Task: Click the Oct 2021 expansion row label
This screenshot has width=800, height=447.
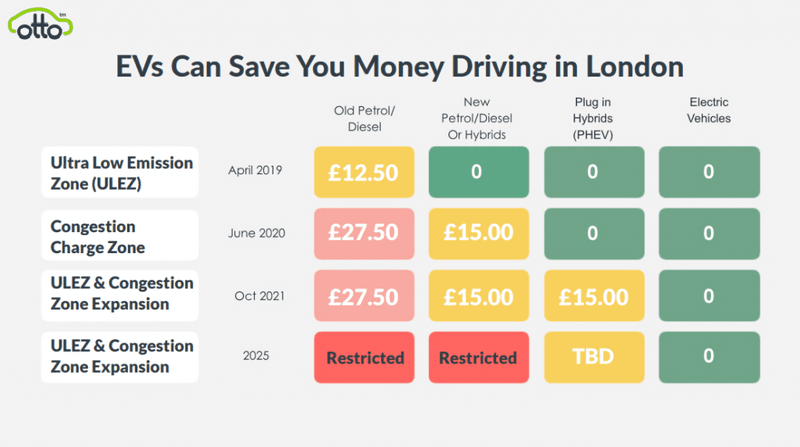Action: pyautogui.click(x=121, y=295)
